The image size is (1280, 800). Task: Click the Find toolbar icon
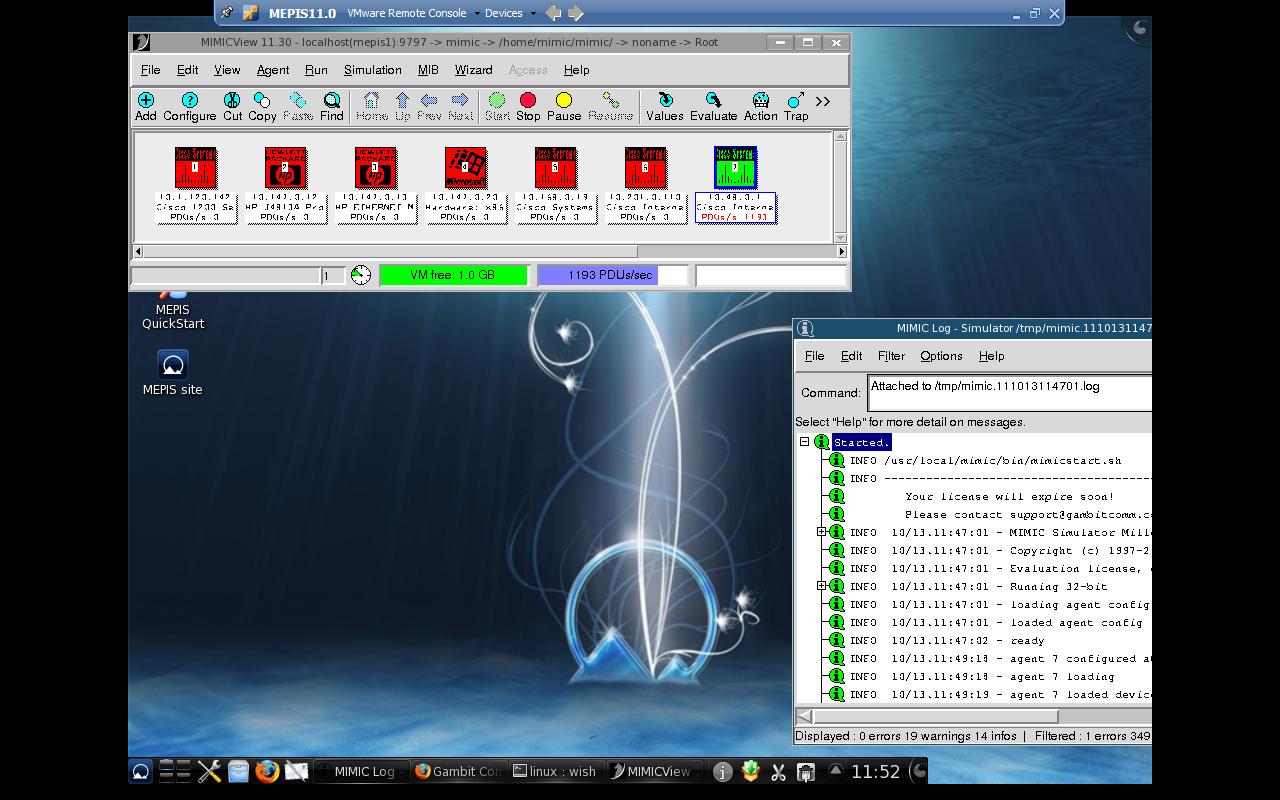click(332, 106)
